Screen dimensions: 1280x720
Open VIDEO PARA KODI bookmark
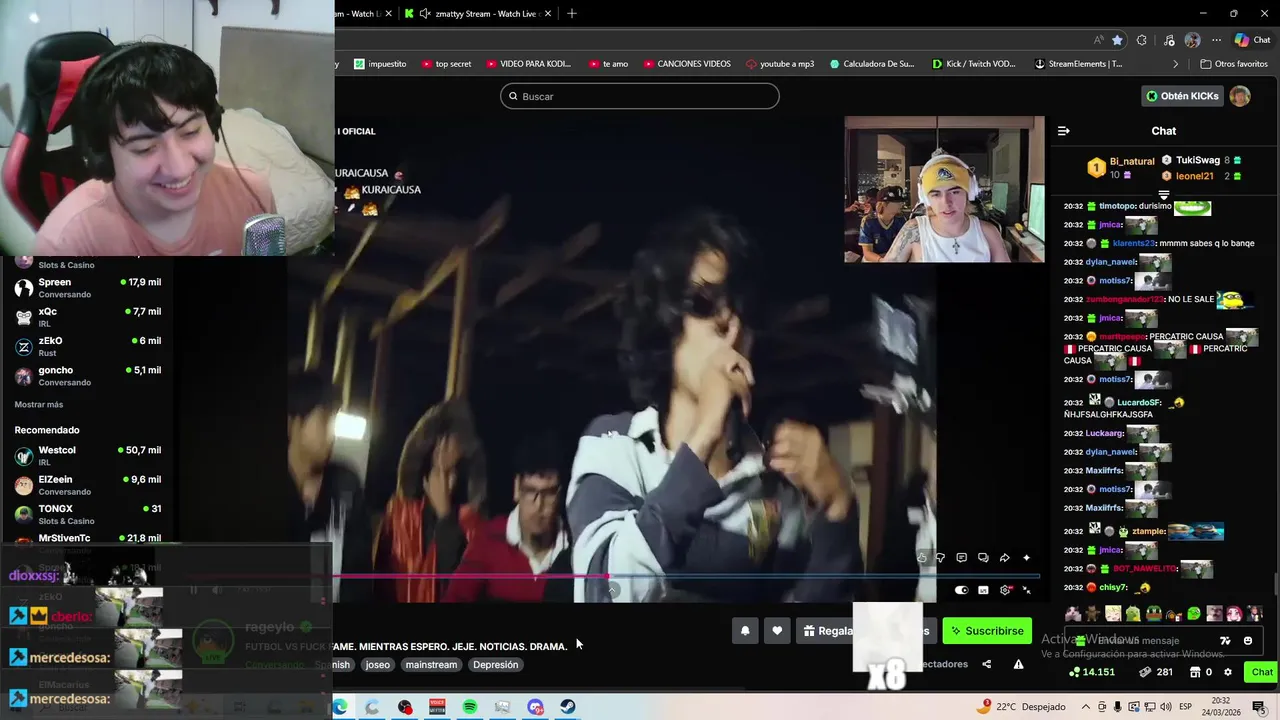point(529,64)
